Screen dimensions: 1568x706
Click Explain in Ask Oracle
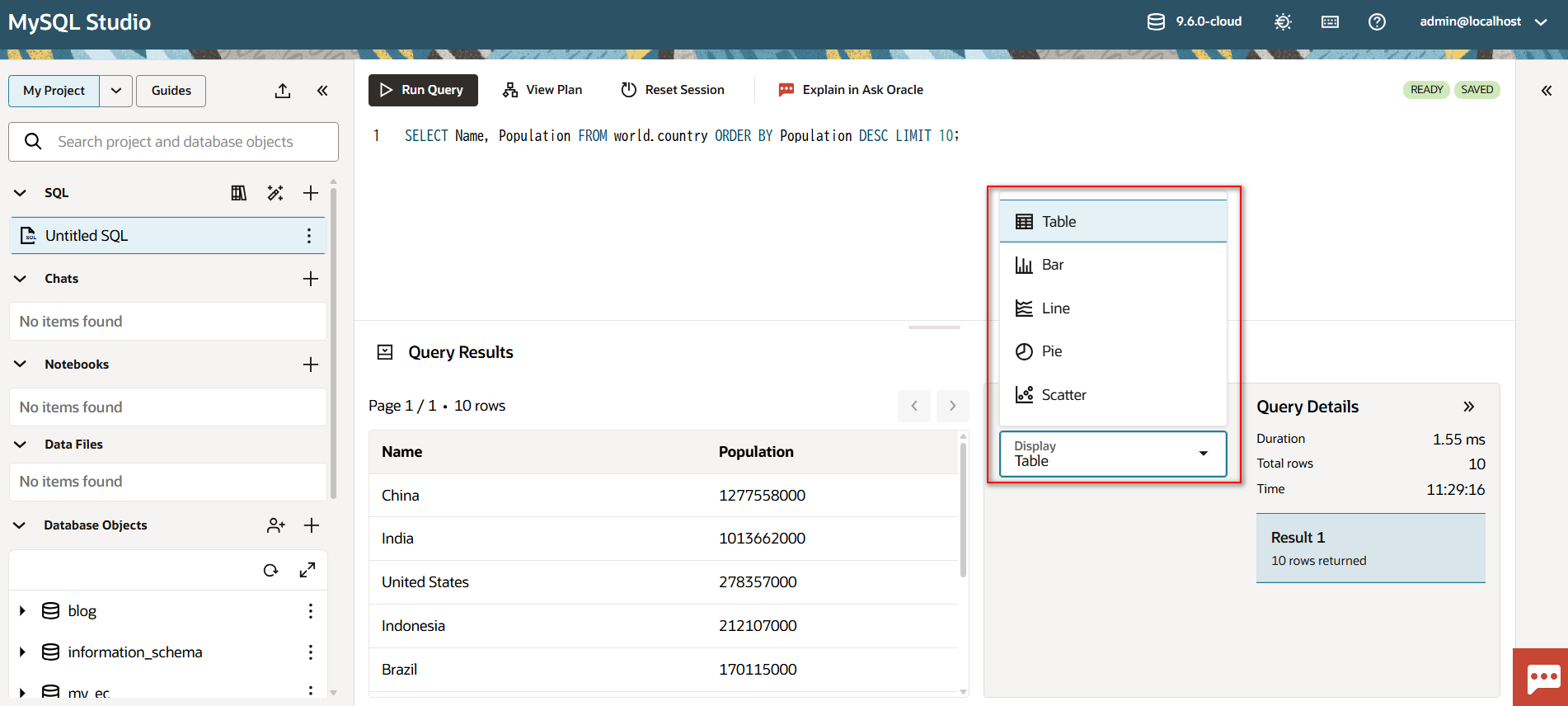pos(851,90)
